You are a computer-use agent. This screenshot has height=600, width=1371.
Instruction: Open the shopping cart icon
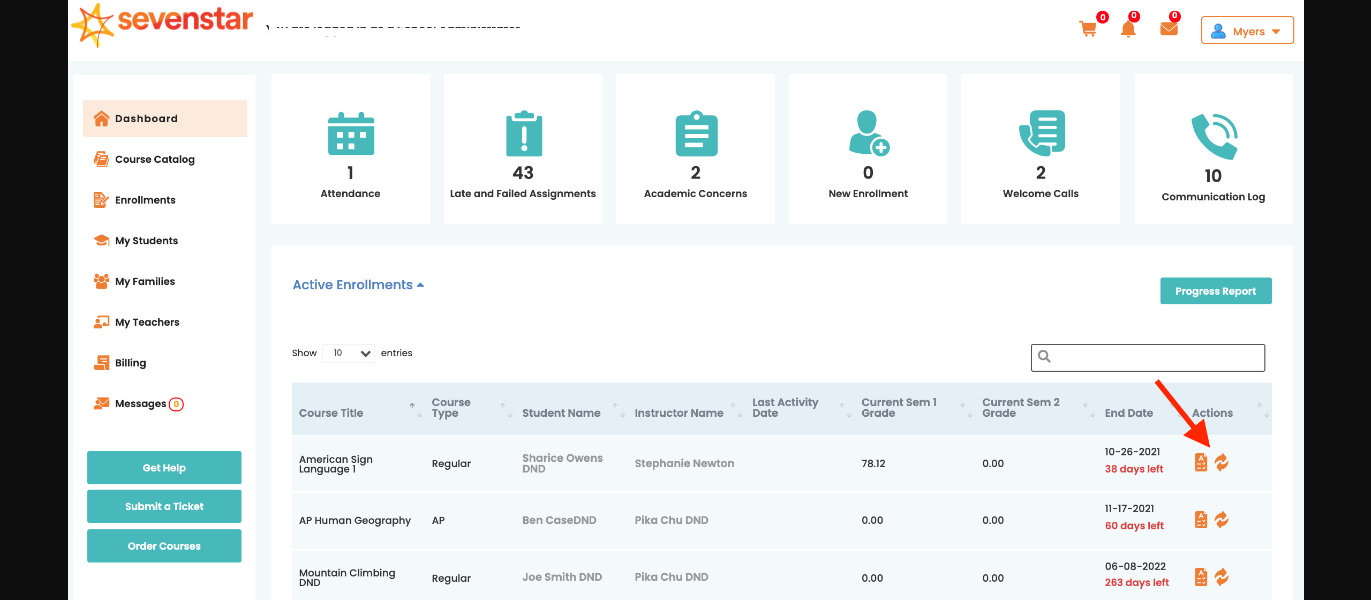point(1088,29)
